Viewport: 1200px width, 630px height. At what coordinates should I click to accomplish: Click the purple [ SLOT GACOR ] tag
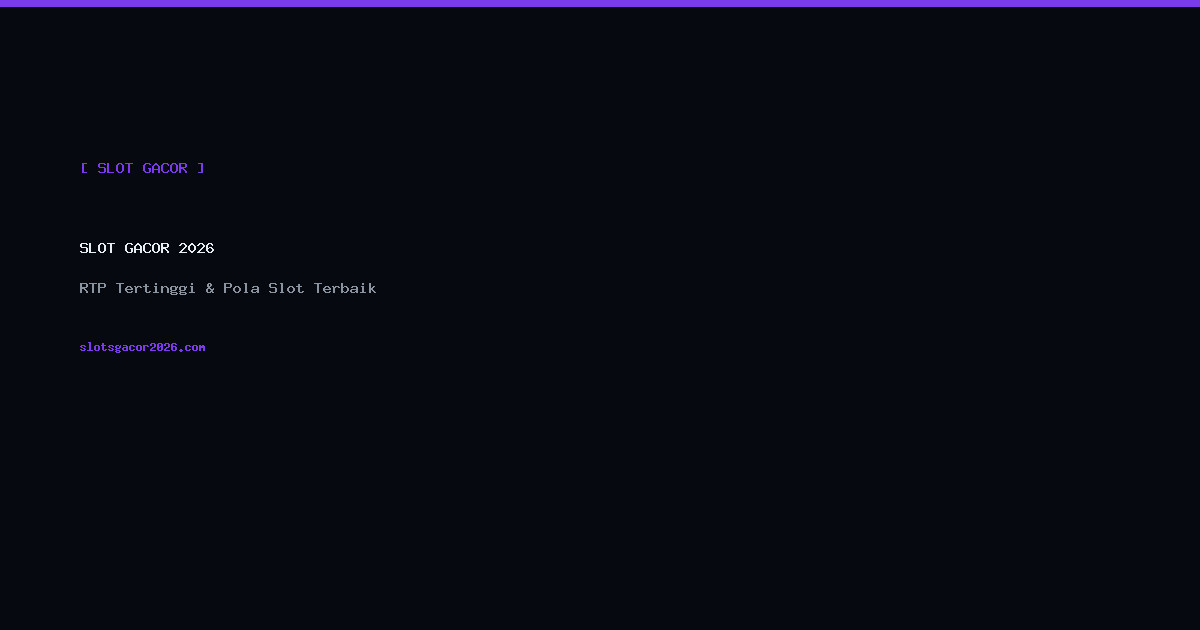point(142,168)
